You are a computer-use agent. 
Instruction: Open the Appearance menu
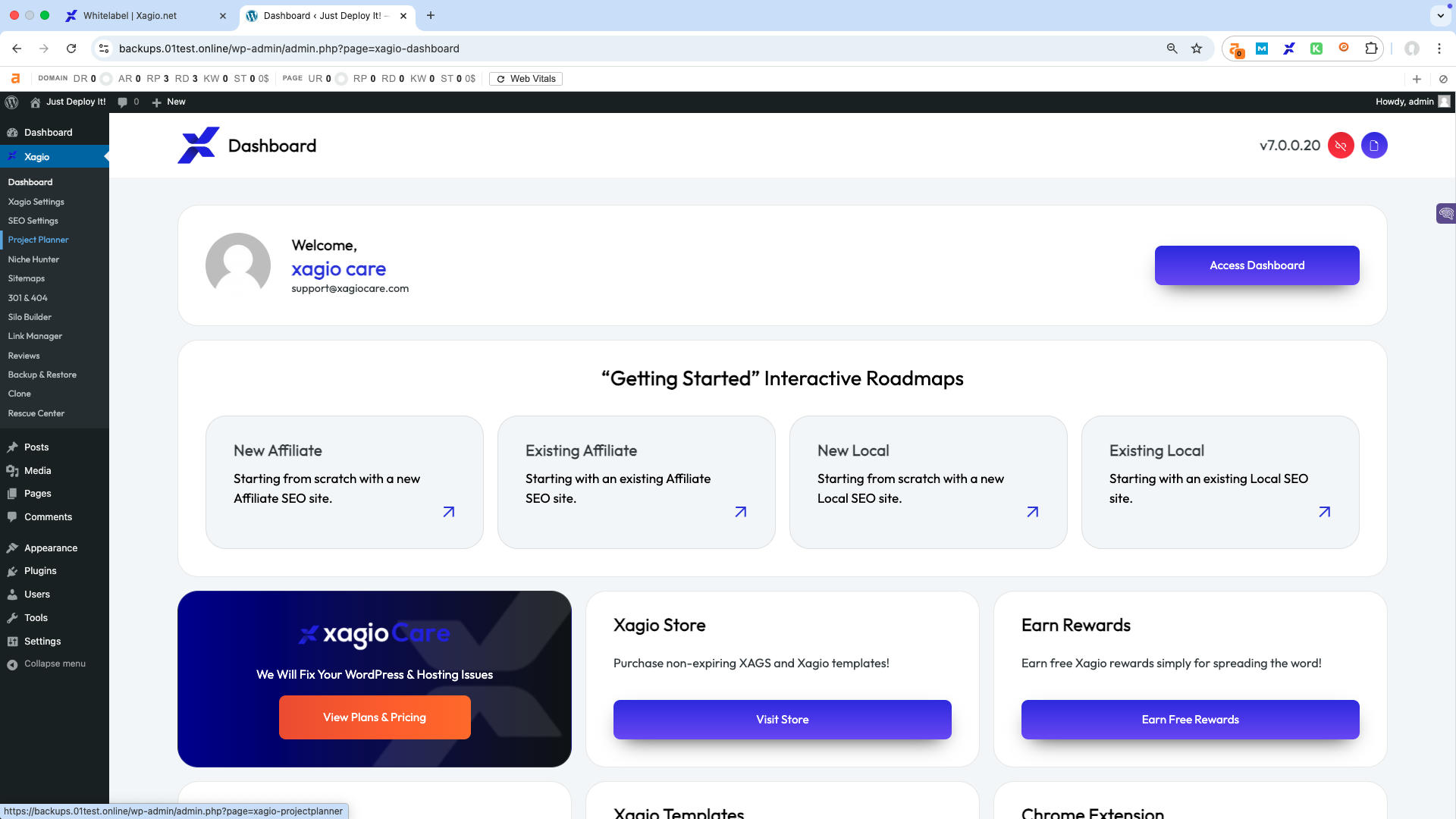point(51,548)
